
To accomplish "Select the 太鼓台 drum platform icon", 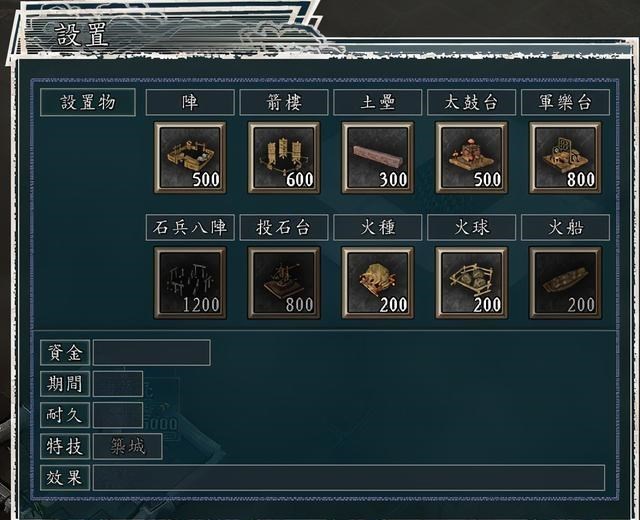I will tap(471, 158).
